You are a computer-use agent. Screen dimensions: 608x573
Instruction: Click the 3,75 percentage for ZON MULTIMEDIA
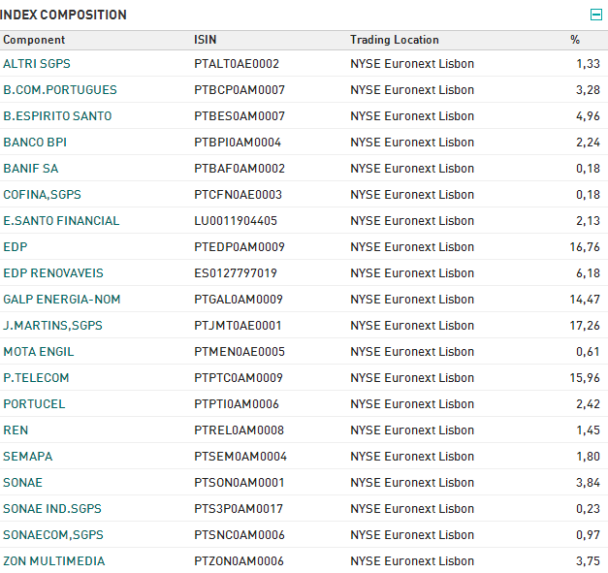click(x=588, y=561)
